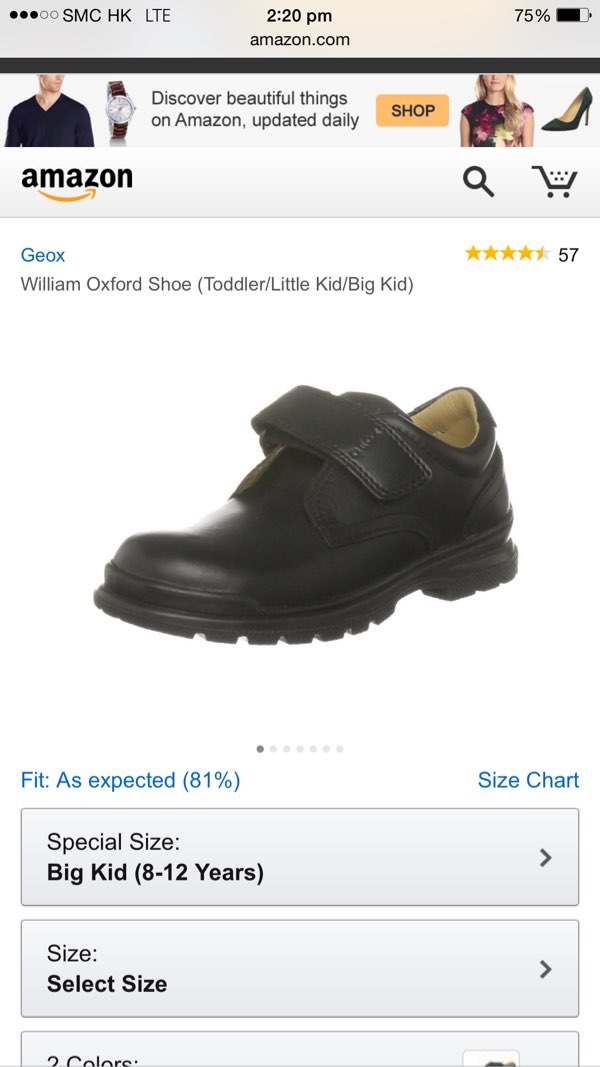Open the Size Chart link
This screenshot has width=600, height=1067.
pyautogui.click(x=528, y=780)
